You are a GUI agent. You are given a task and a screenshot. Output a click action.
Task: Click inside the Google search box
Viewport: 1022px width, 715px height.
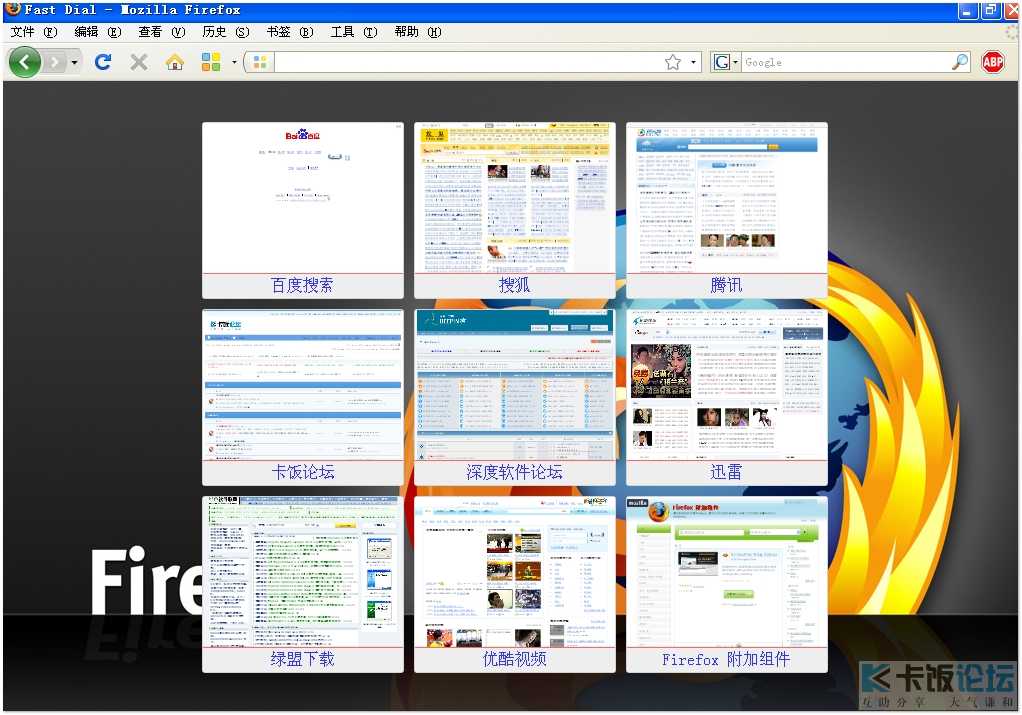coord(846,63)
